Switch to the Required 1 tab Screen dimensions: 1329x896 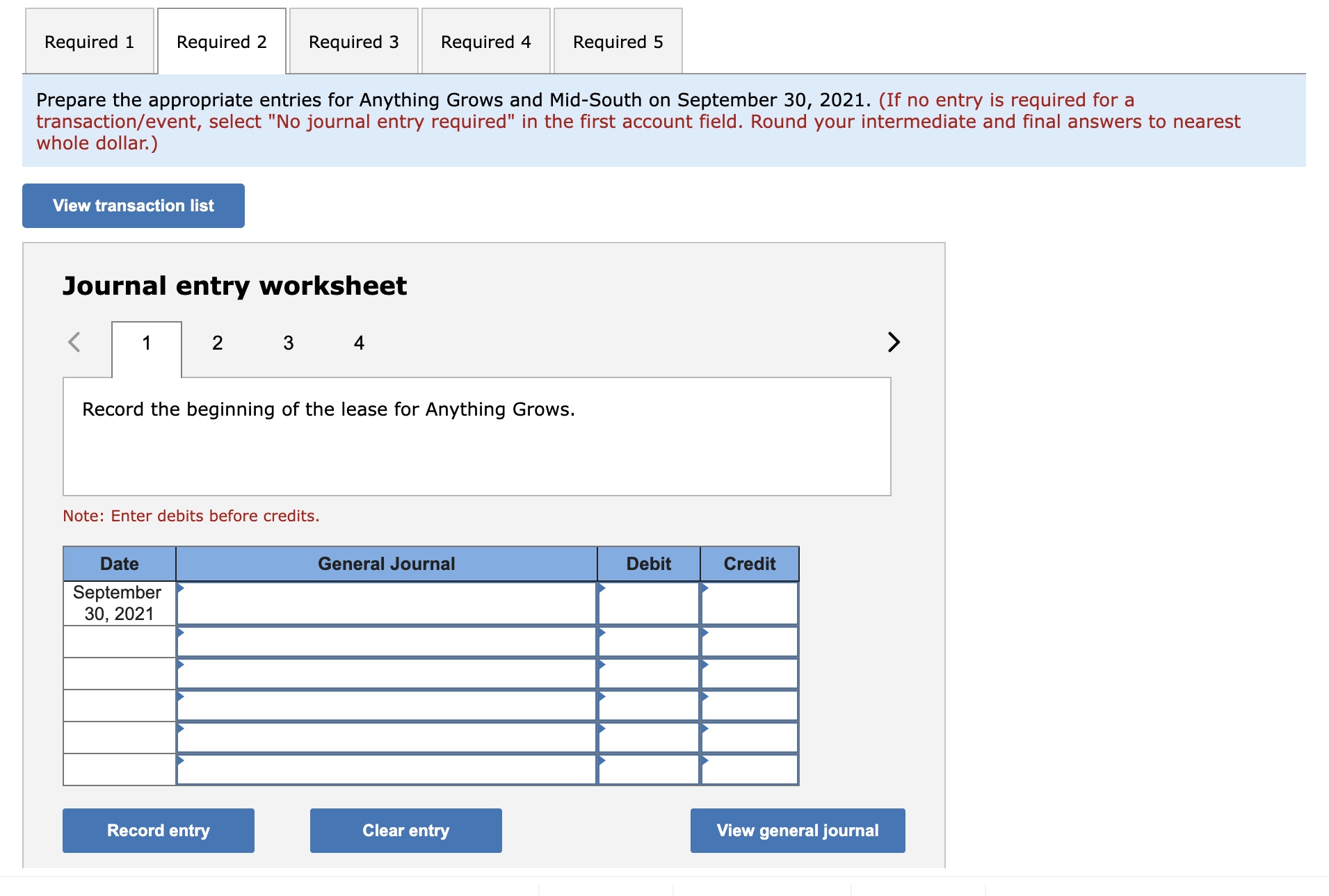coord(89,42)
